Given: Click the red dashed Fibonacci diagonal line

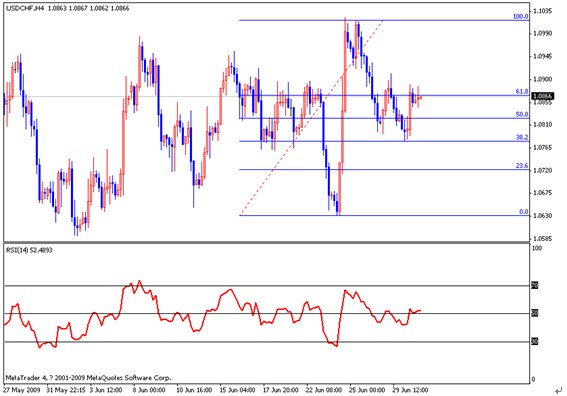Looking at the screenshot, I should pyautogui.click(x=311, y=118).
